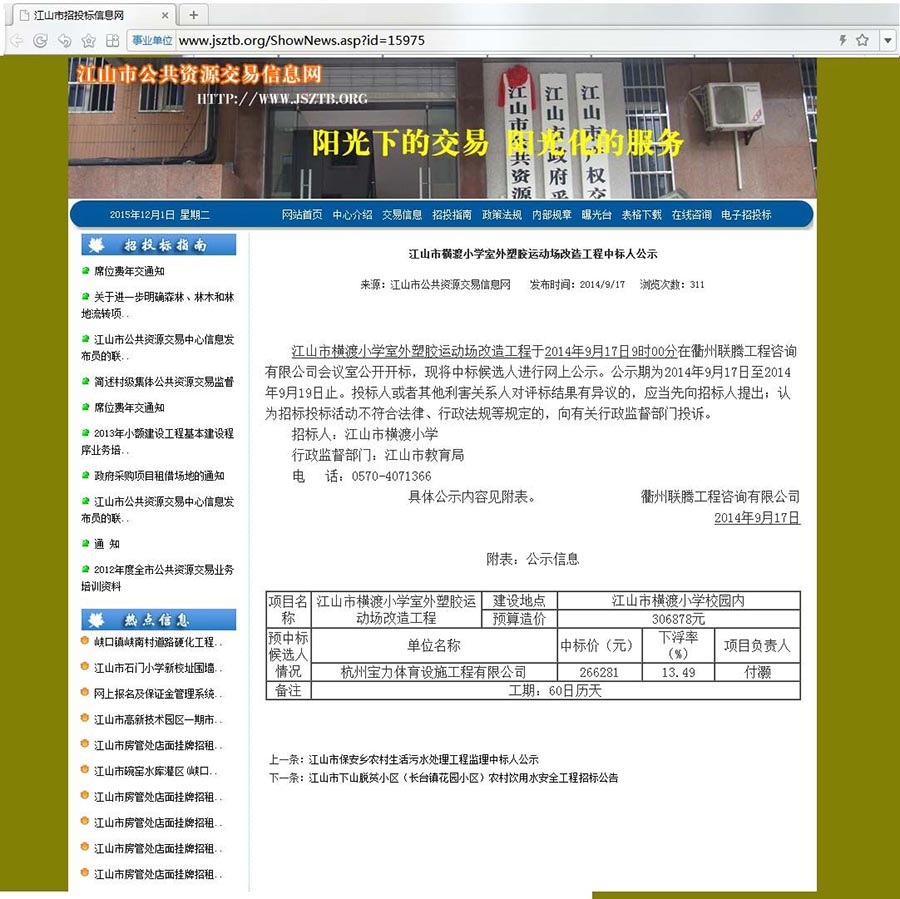This screenshot has width=900, height=899.
Task: Add page to favorites with address bar star
Action: [x=862, y=41]
